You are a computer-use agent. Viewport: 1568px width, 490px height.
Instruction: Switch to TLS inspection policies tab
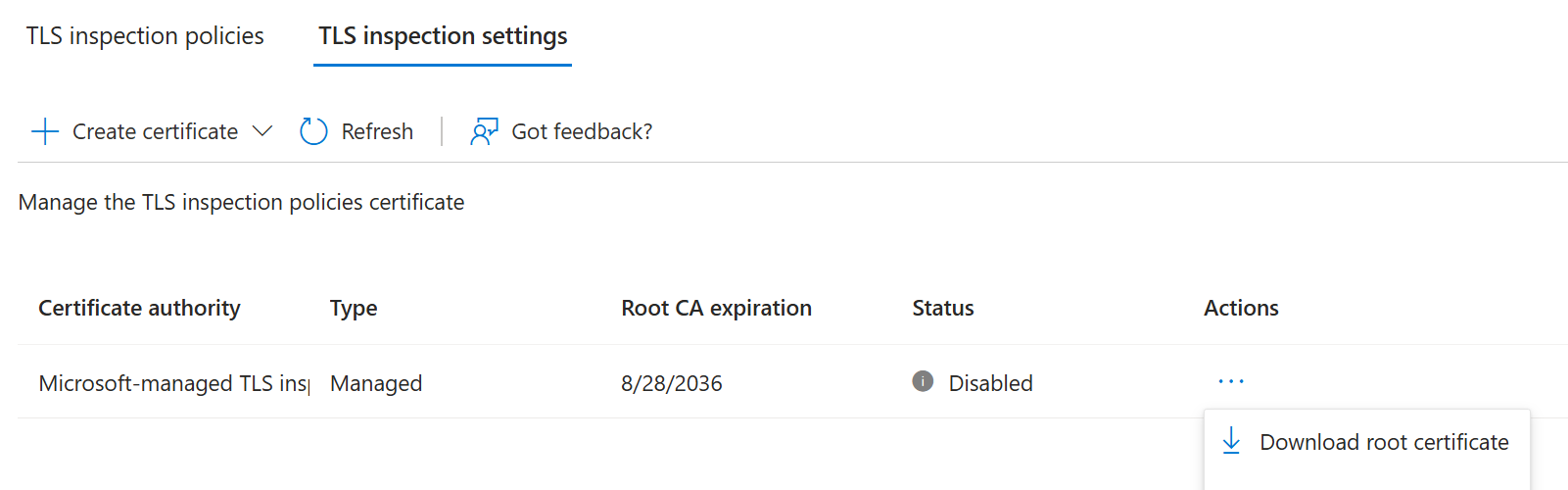(145, 36)
